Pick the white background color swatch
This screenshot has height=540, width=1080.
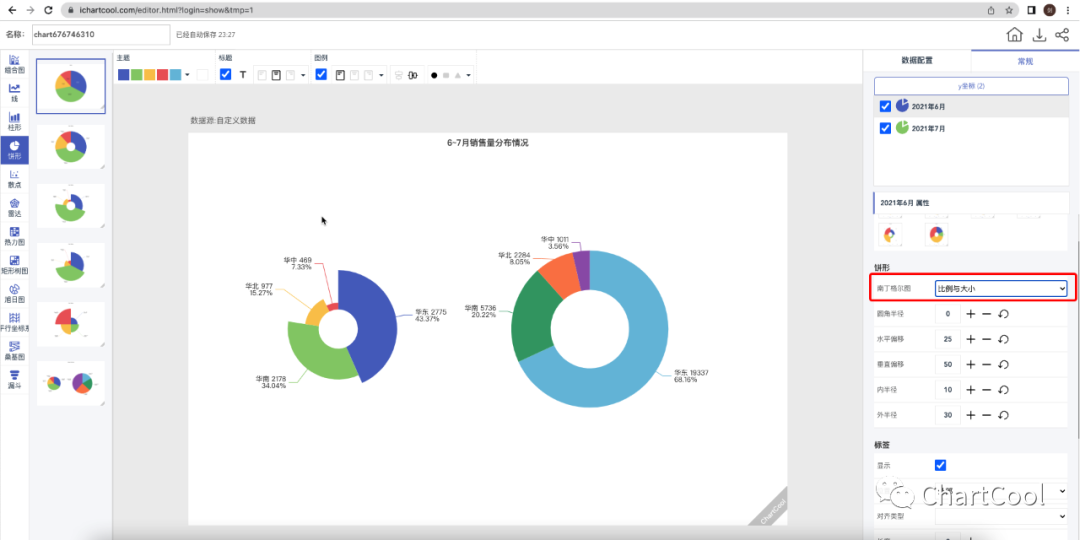click(x=202, y=74)
